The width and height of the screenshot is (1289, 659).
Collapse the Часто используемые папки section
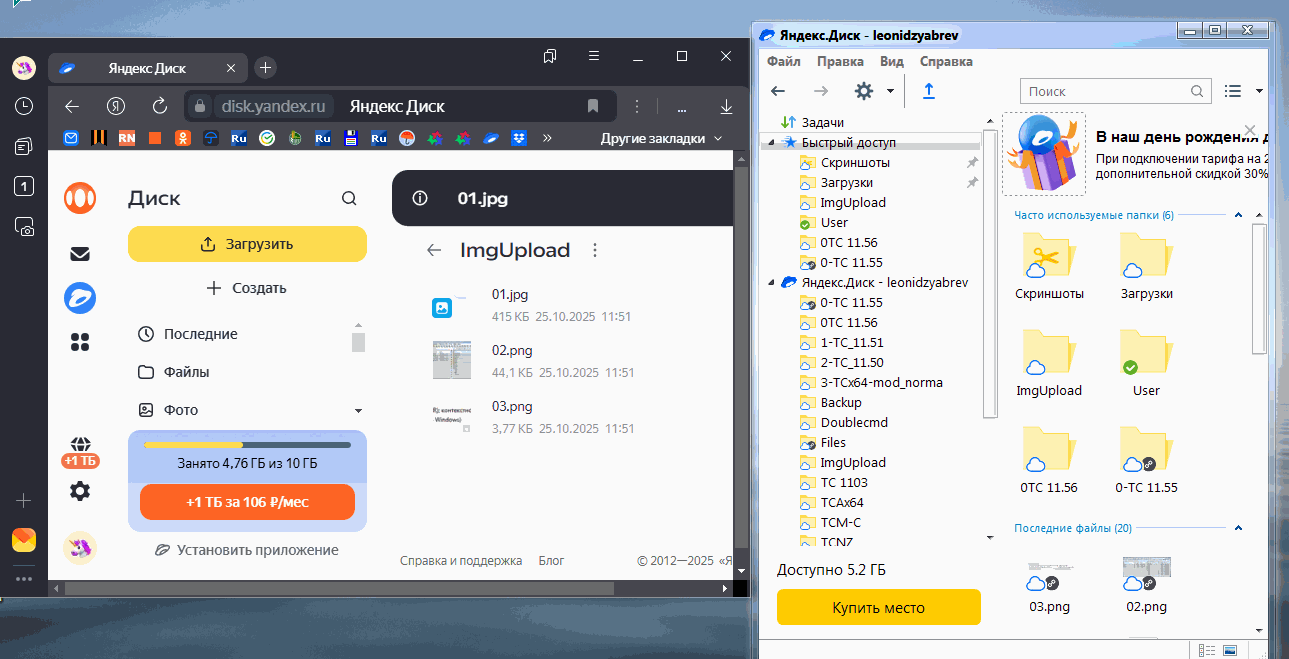pos(1238,215)
